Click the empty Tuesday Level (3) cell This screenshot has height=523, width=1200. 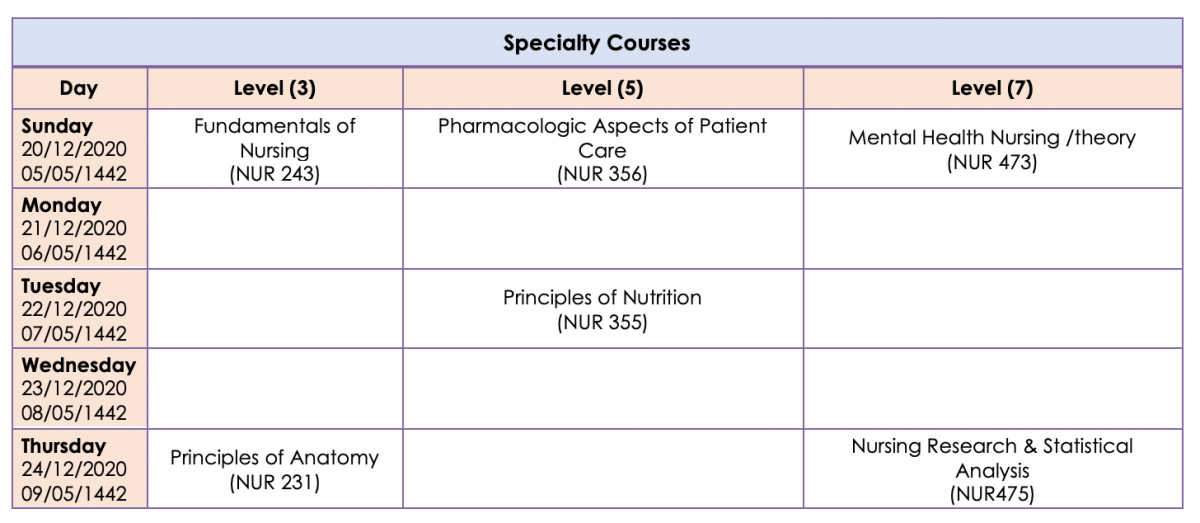click(275, 309)
